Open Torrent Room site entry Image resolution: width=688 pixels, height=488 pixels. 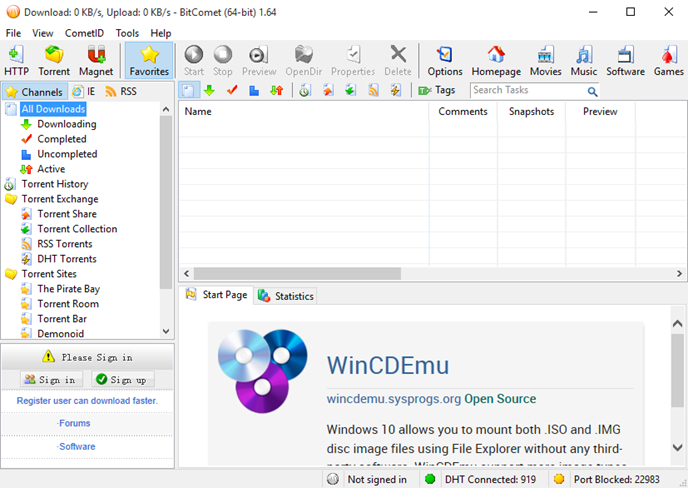(x=68, y=304)
